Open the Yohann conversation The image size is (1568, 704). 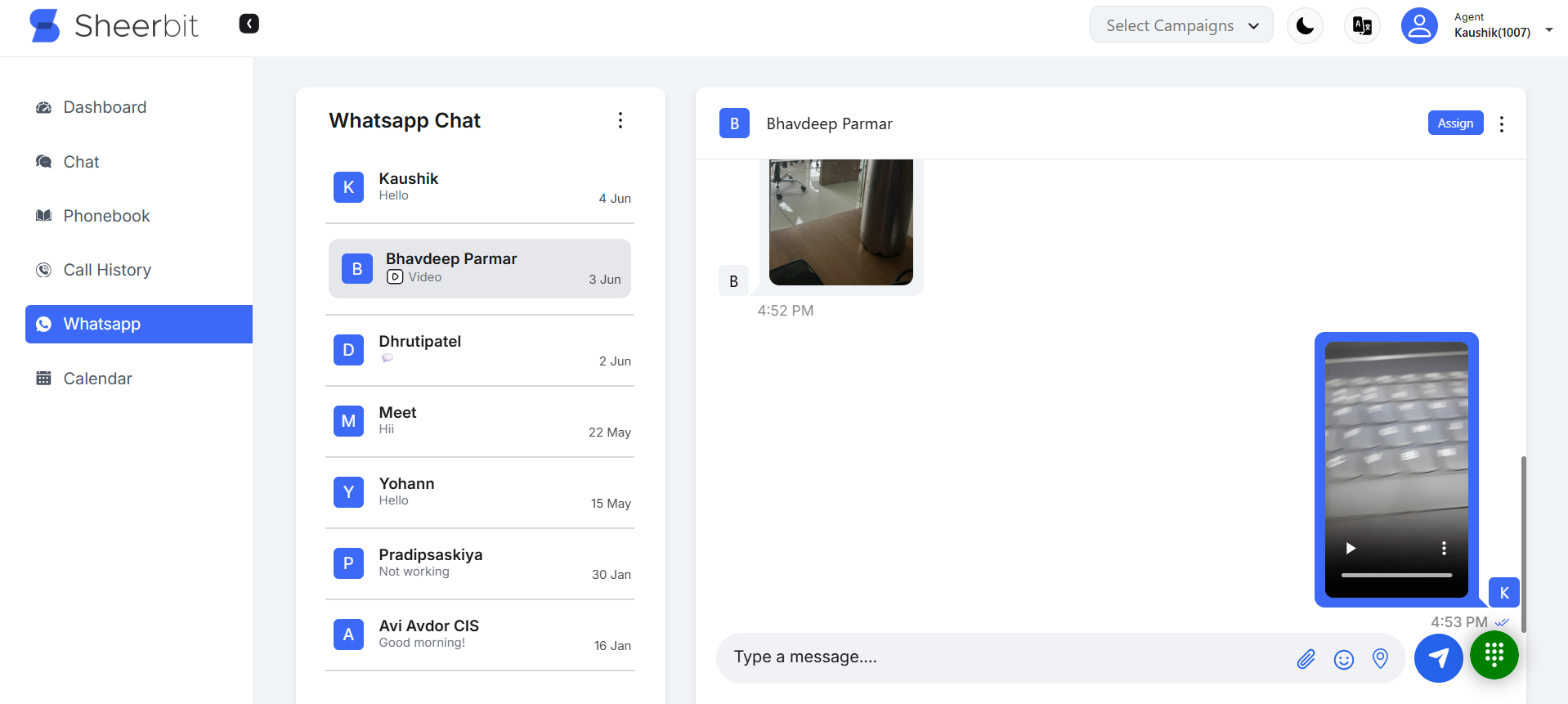[480, 492]
